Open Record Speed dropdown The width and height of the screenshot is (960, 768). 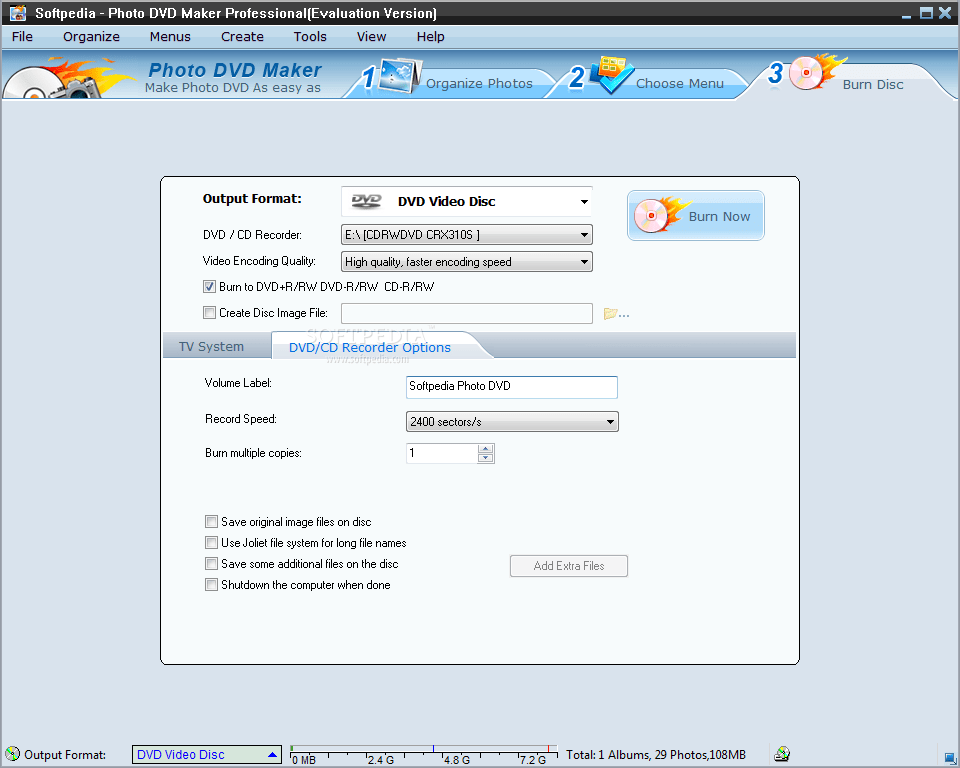pyautogui.click(x=512, y=421)
